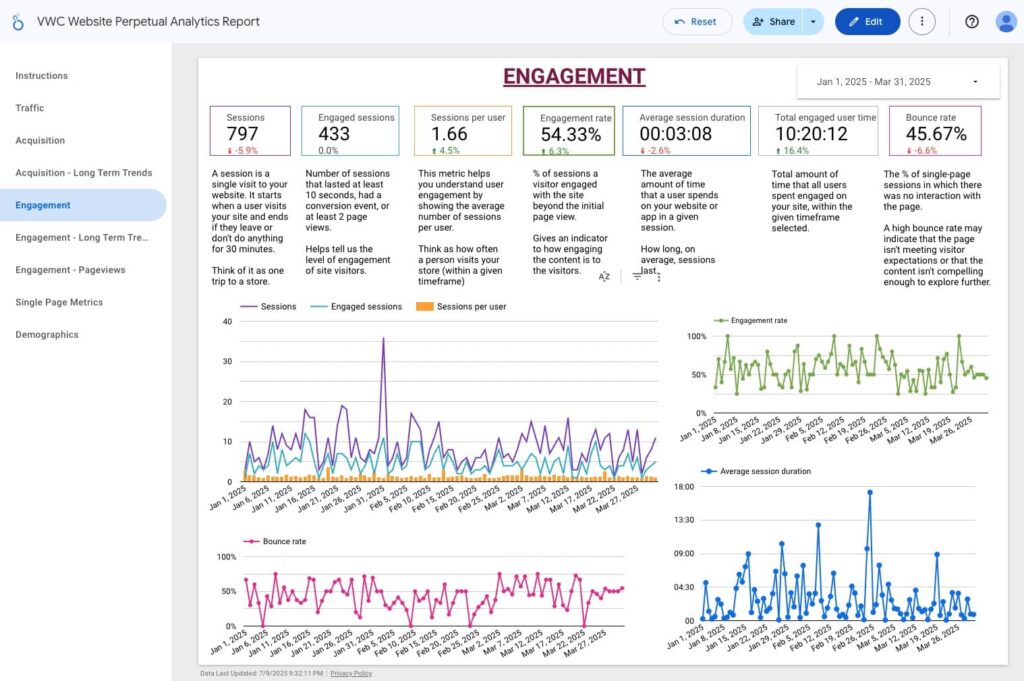Open the Engagement - Long Term Trends page
Viewport: 1024px width, 681px height.
[82, 238]
